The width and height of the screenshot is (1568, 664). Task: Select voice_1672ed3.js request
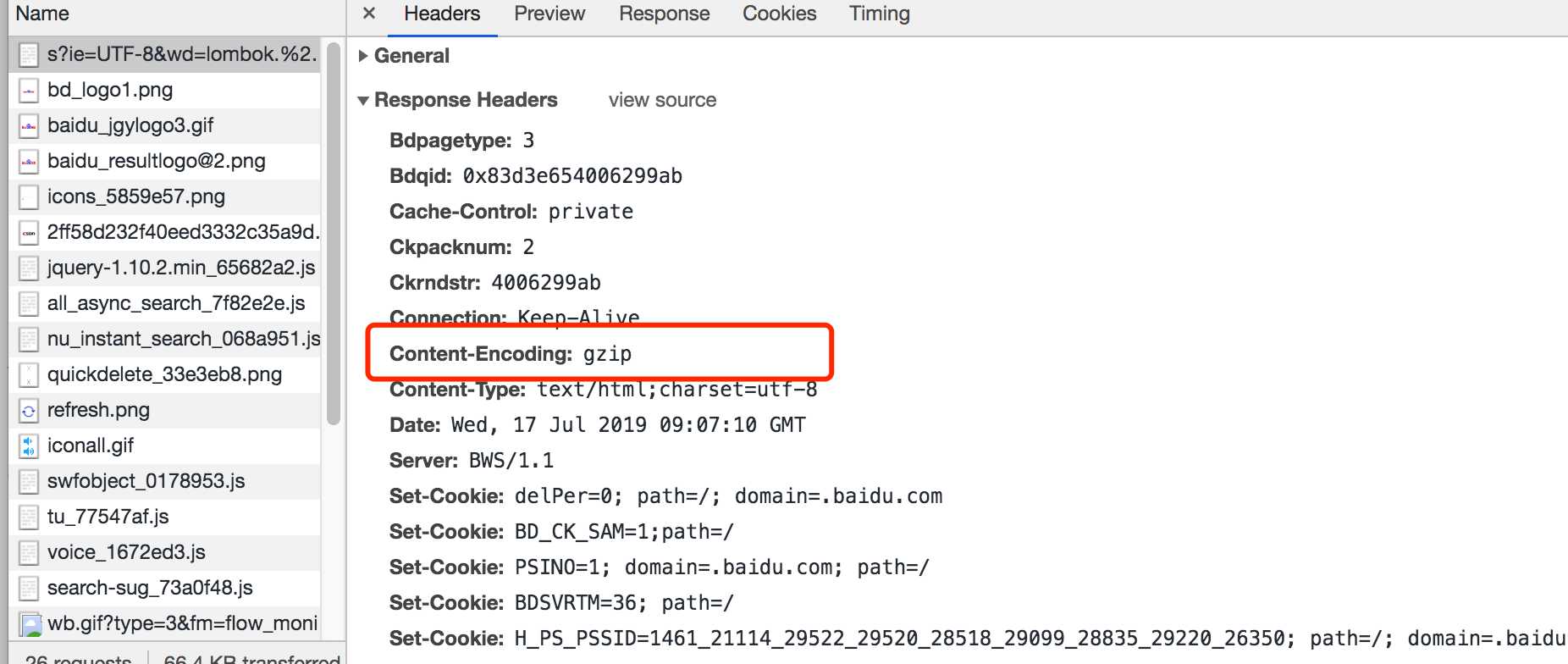click(x=164, y=552)
